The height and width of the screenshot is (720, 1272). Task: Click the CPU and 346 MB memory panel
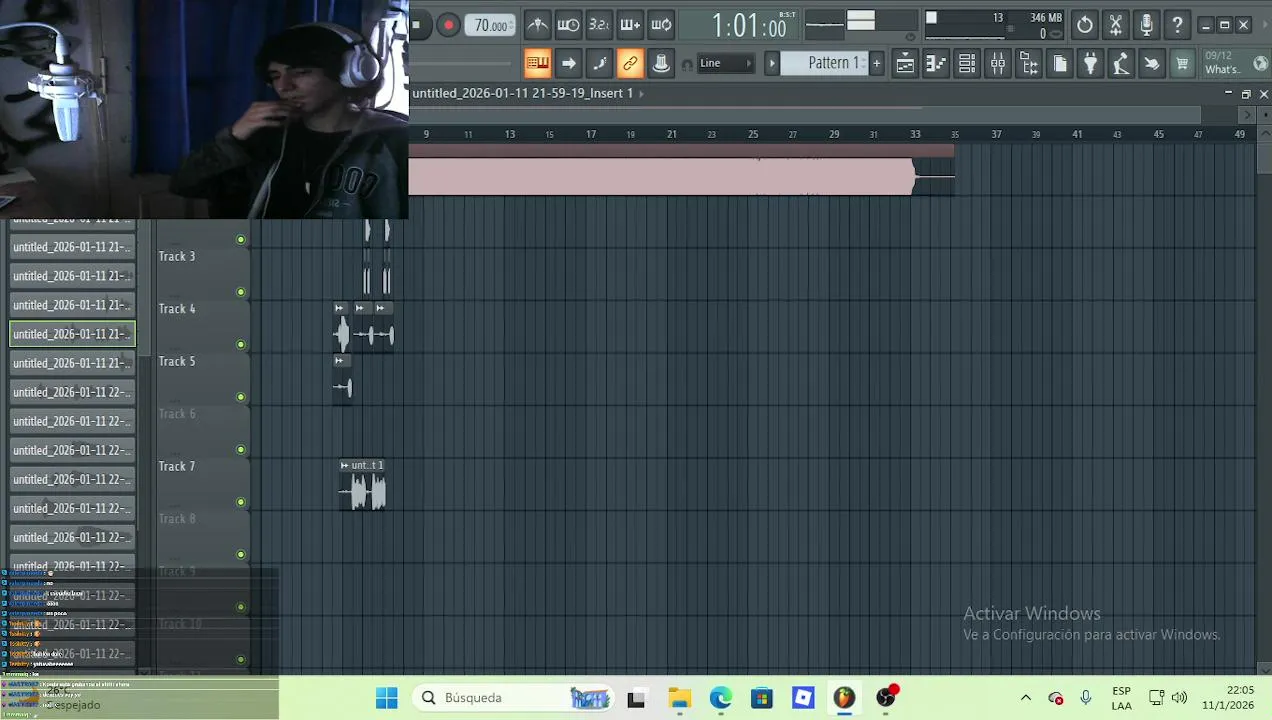tap(994, 25)
